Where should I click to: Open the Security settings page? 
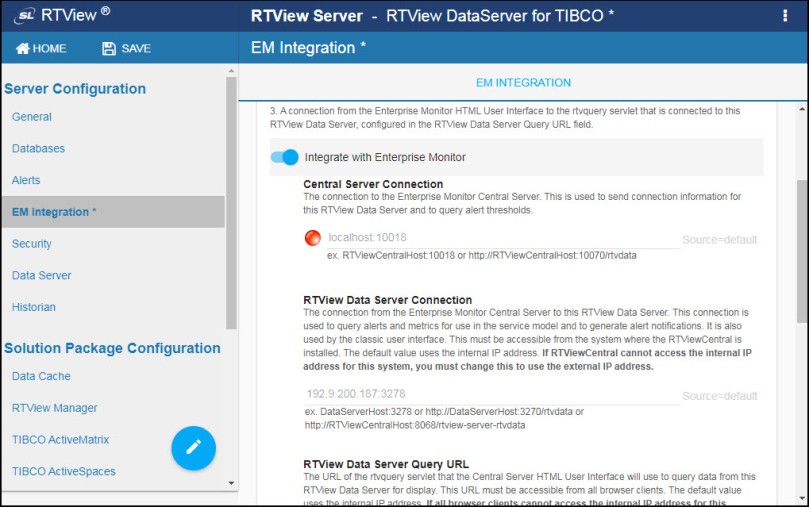[x=32, y=244]
